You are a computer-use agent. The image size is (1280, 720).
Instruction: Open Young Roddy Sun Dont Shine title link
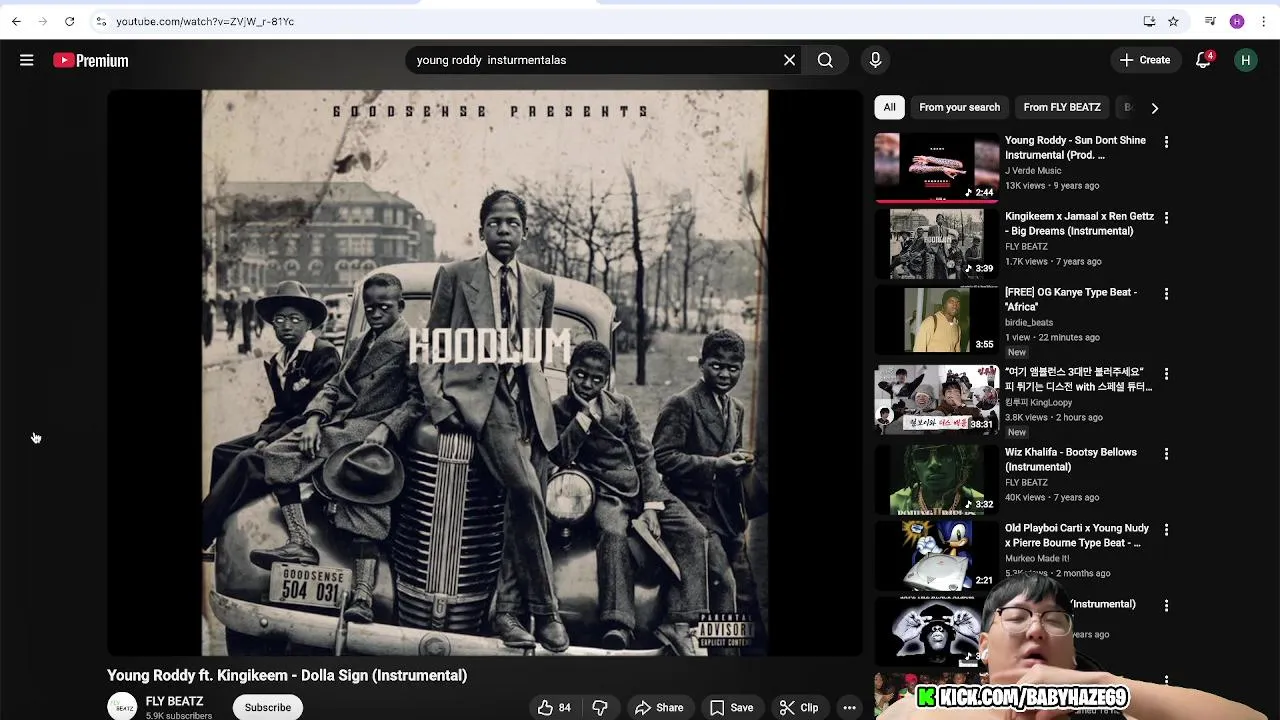1075,148
